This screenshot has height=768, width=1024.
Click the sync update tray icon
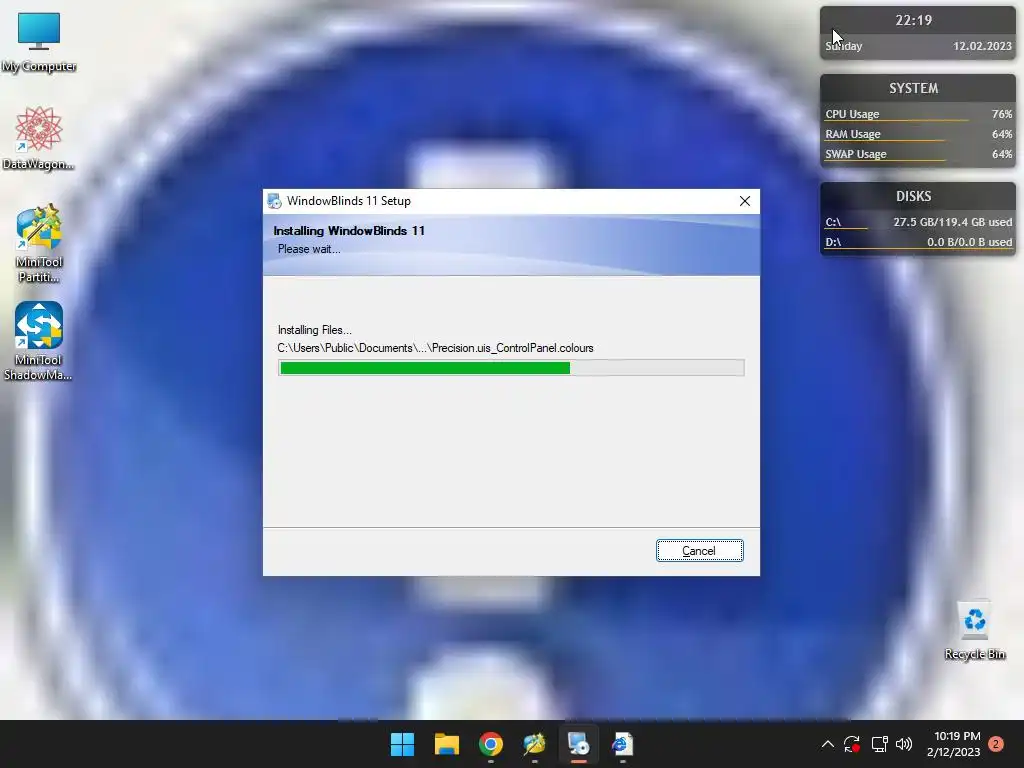852,744
